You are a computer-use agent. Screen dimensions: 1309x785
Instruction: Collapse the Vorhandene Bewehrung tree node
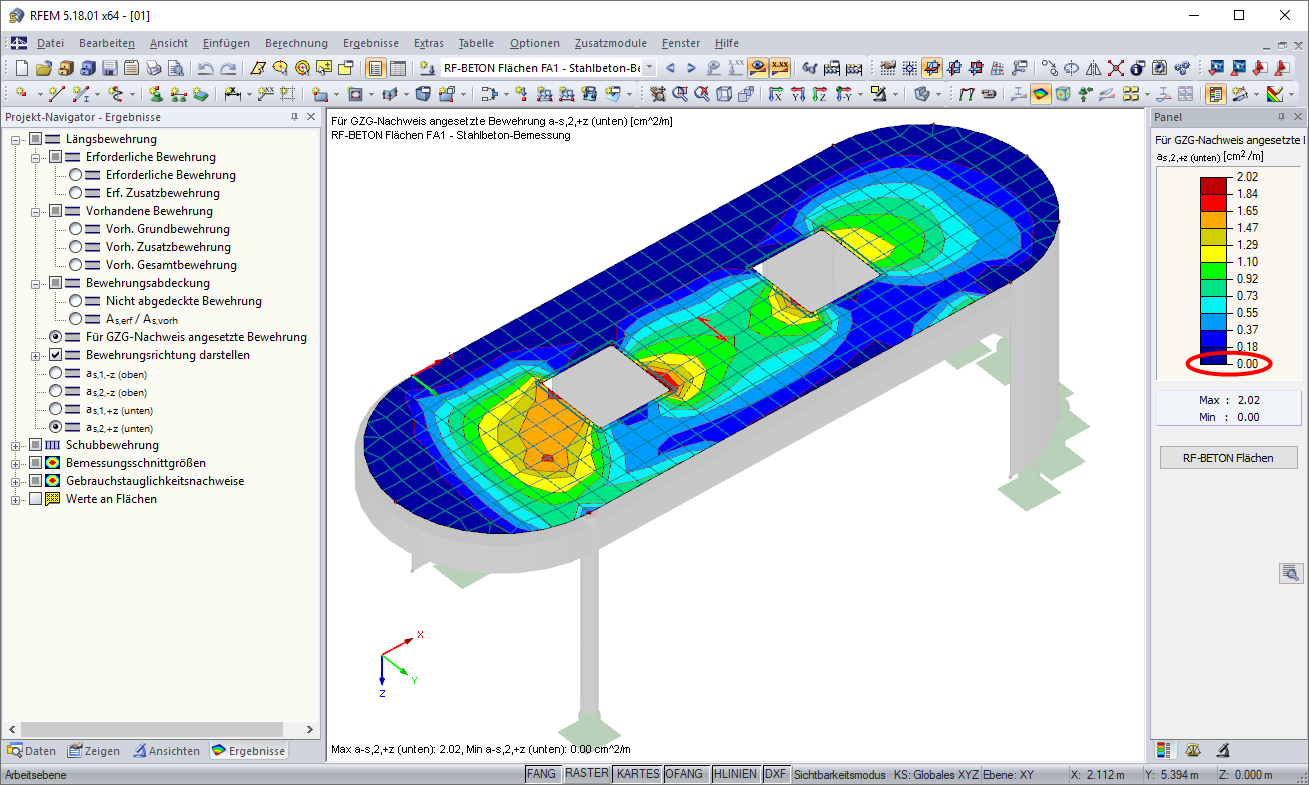click(36, 211)
